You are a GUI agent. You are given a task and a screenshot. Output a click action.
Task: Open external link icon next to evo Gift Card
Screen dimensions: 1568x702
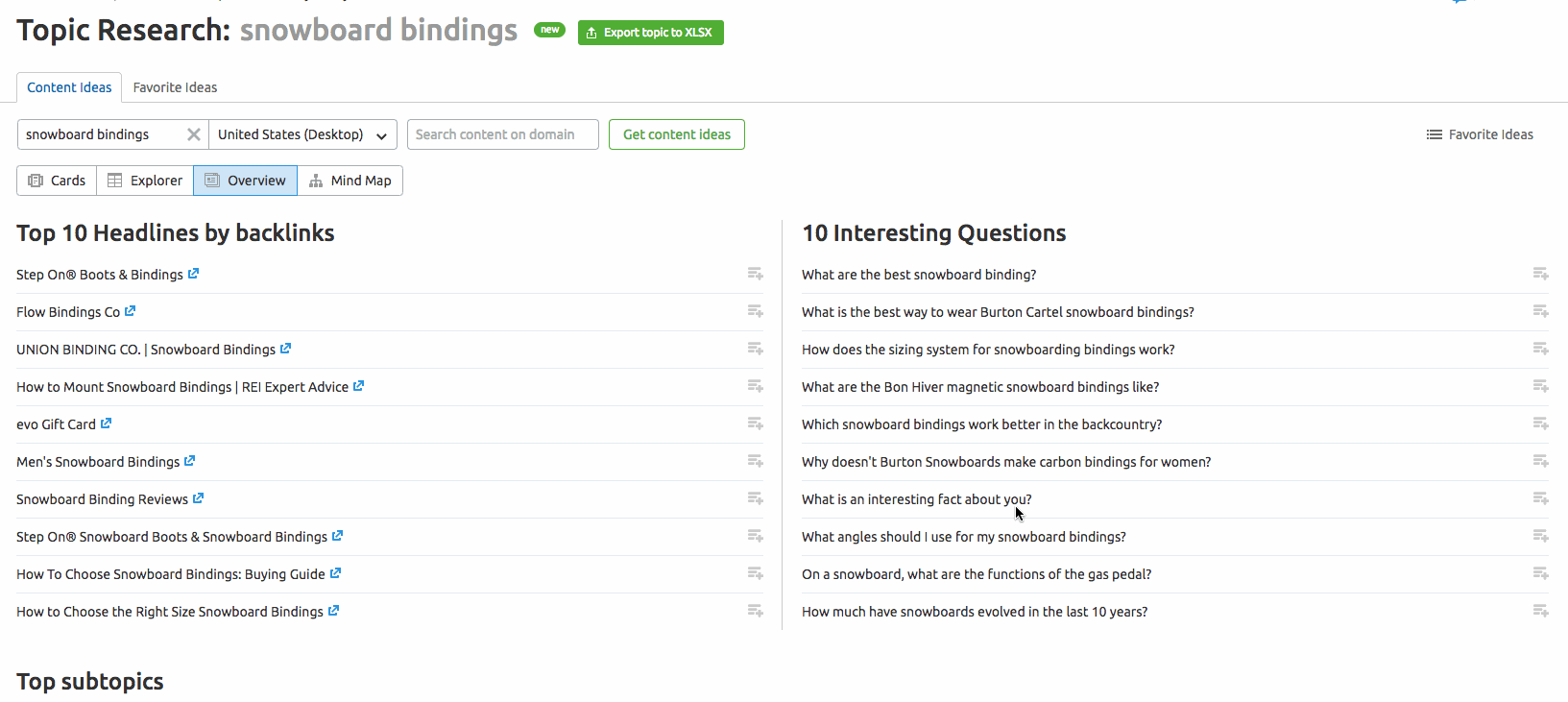tap(107, 424)
